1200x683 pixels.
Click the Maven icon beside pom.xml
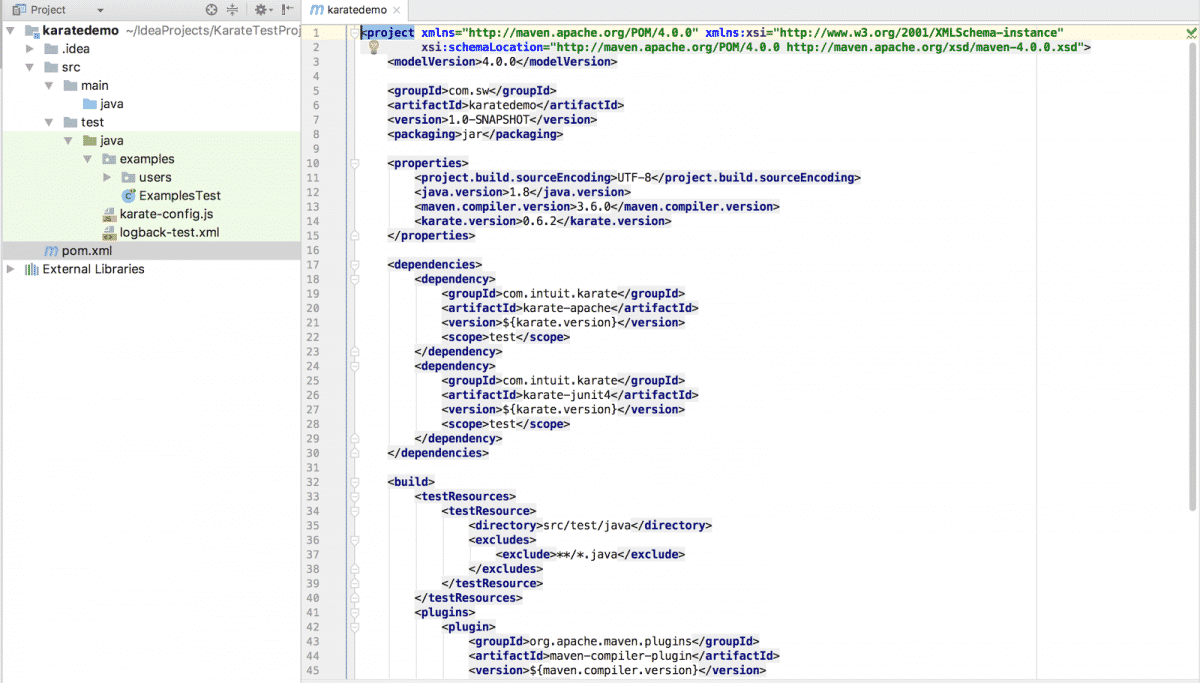[52, 251]
